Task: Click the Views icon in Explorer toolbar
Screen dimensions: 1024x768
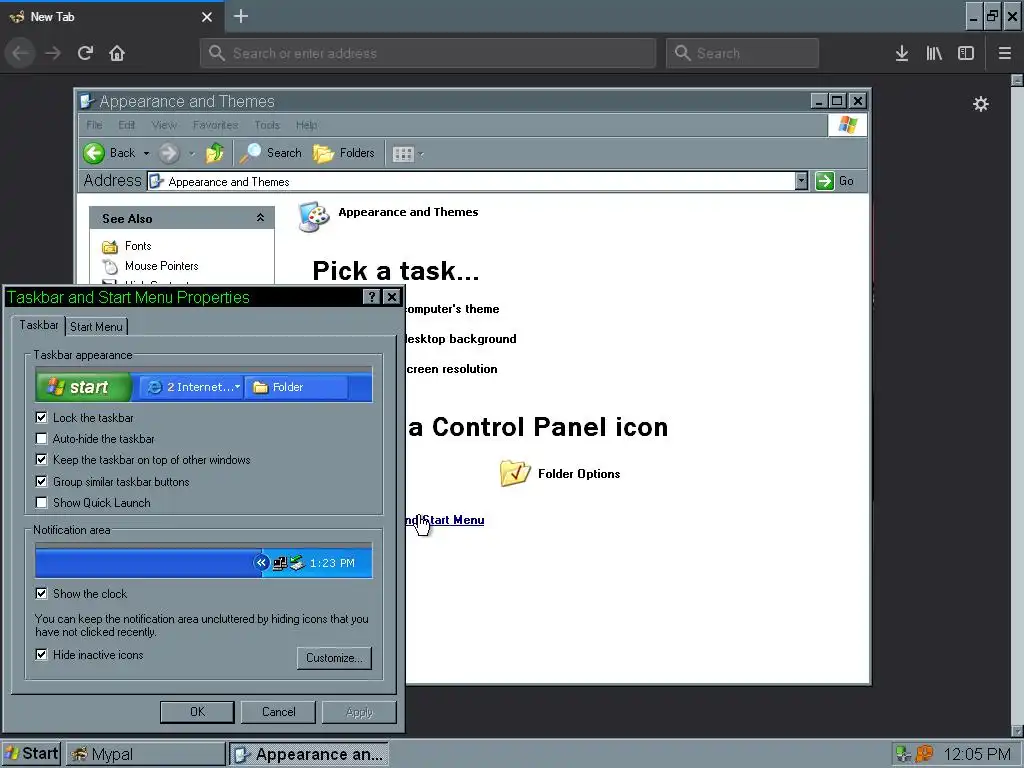Action: coord(403,154)
